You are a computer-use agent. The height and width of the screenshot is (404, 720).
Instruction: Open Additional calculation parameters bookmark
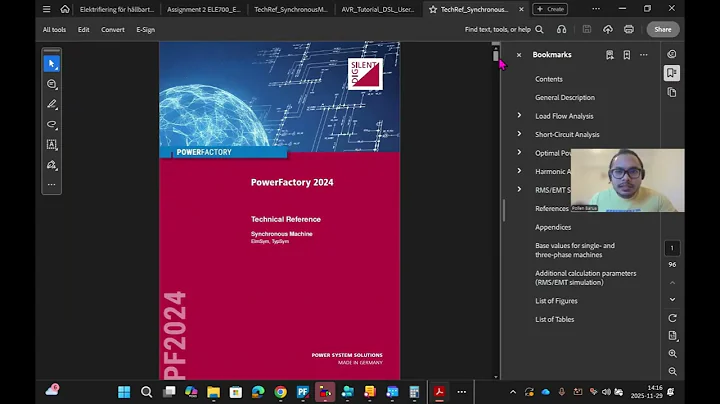click(585, 278)
